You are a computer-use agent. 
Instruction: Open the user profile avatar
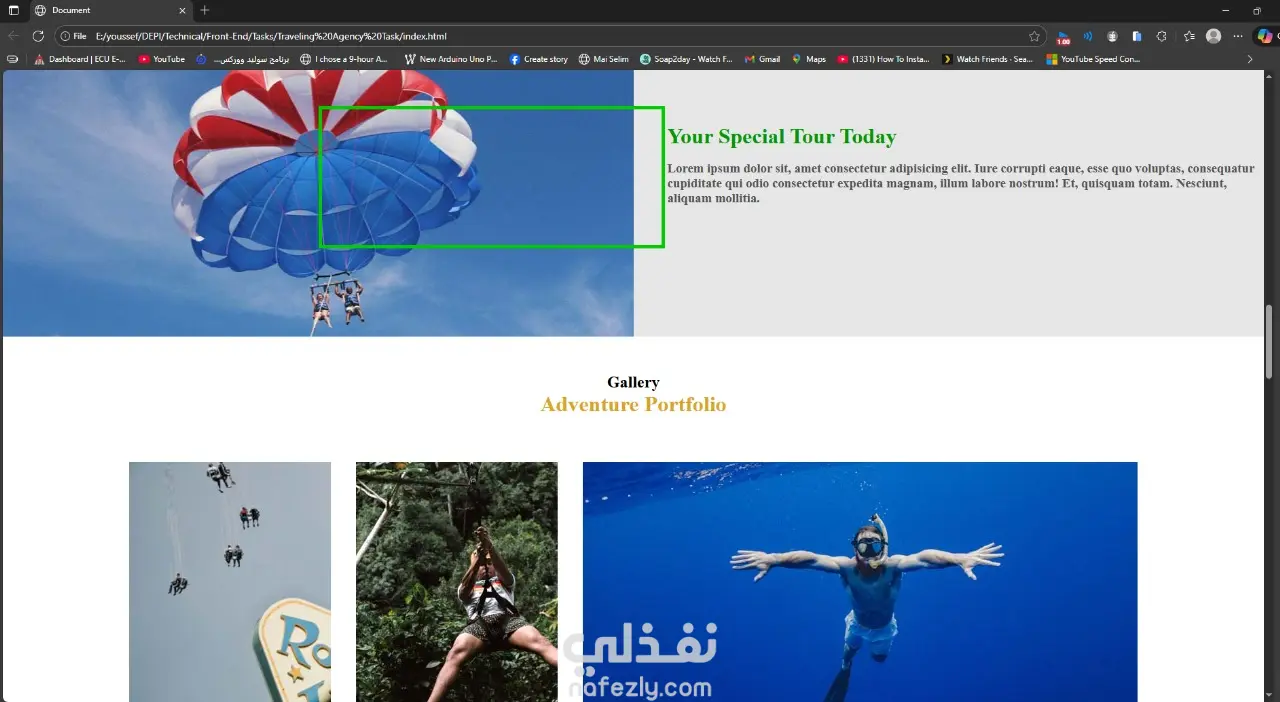click(1213, 36)
